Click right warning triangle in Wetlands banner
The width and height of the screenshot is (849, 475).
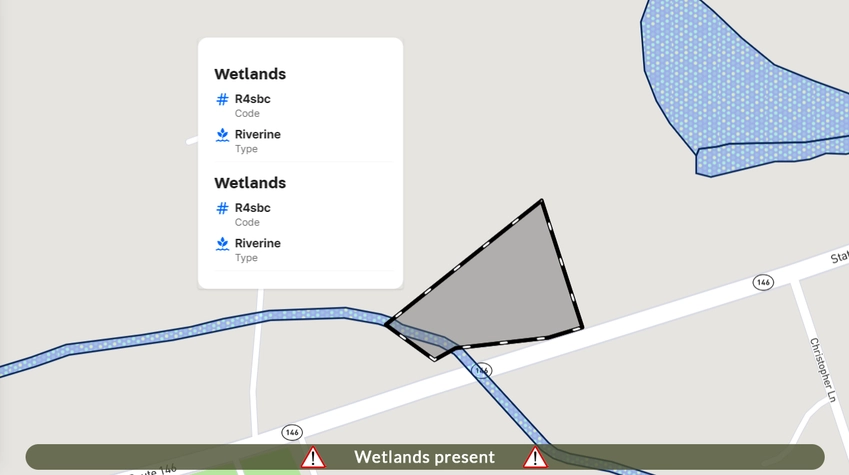coord(535,458)
